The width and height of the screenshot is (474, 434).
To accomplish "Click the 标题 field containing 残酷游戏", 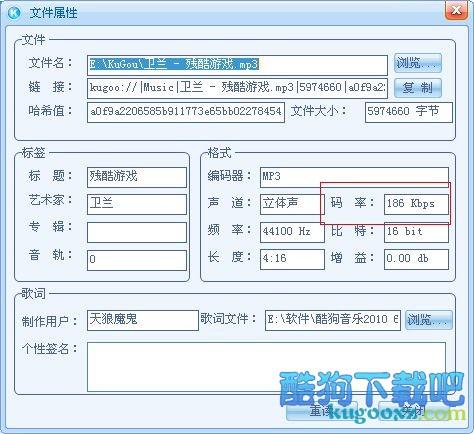I will pyautogui.click(x=137, y=177).
